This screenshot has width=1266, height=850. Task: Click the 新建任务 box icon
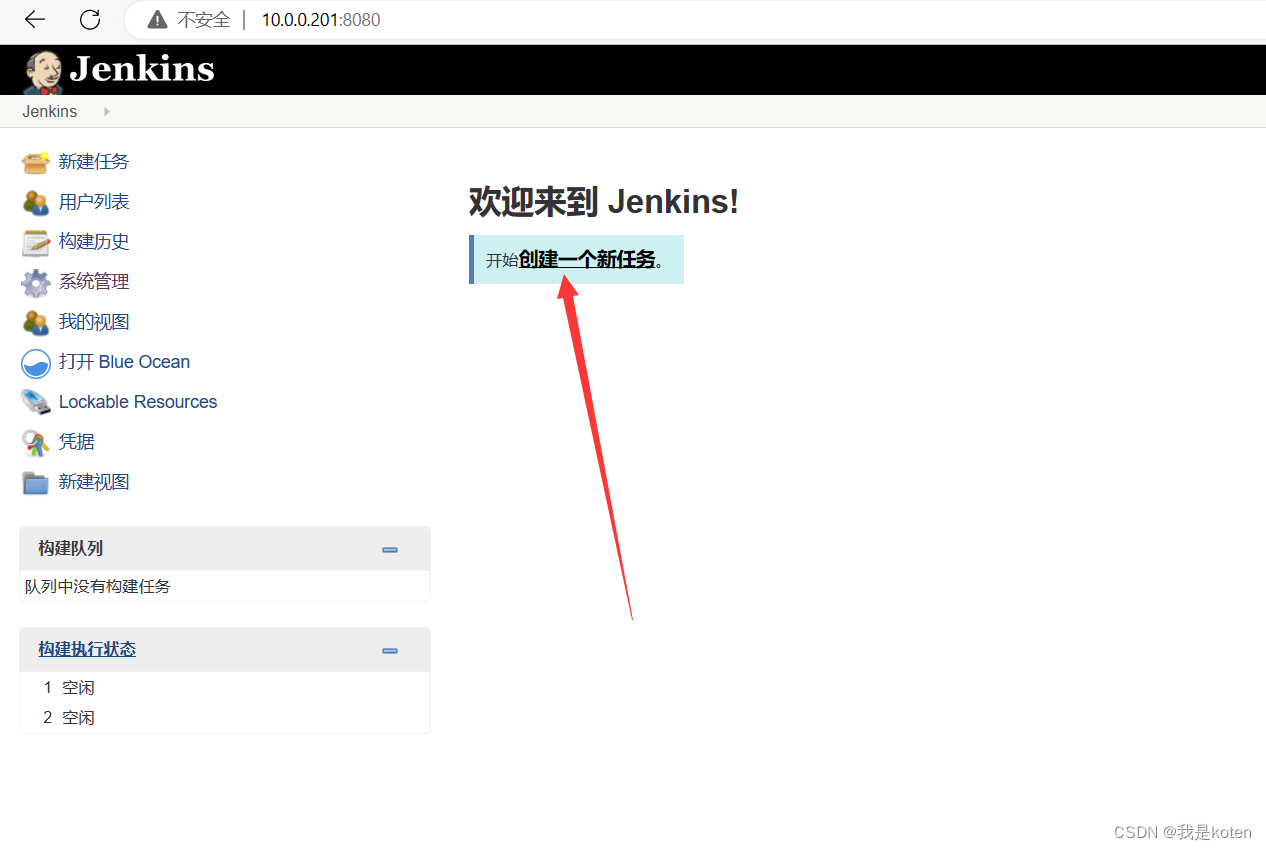36,162
